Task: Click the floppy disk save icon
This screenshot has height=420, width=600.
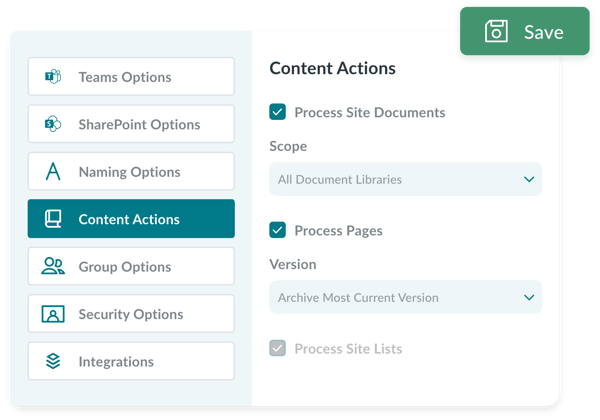Action: point(496,31)
